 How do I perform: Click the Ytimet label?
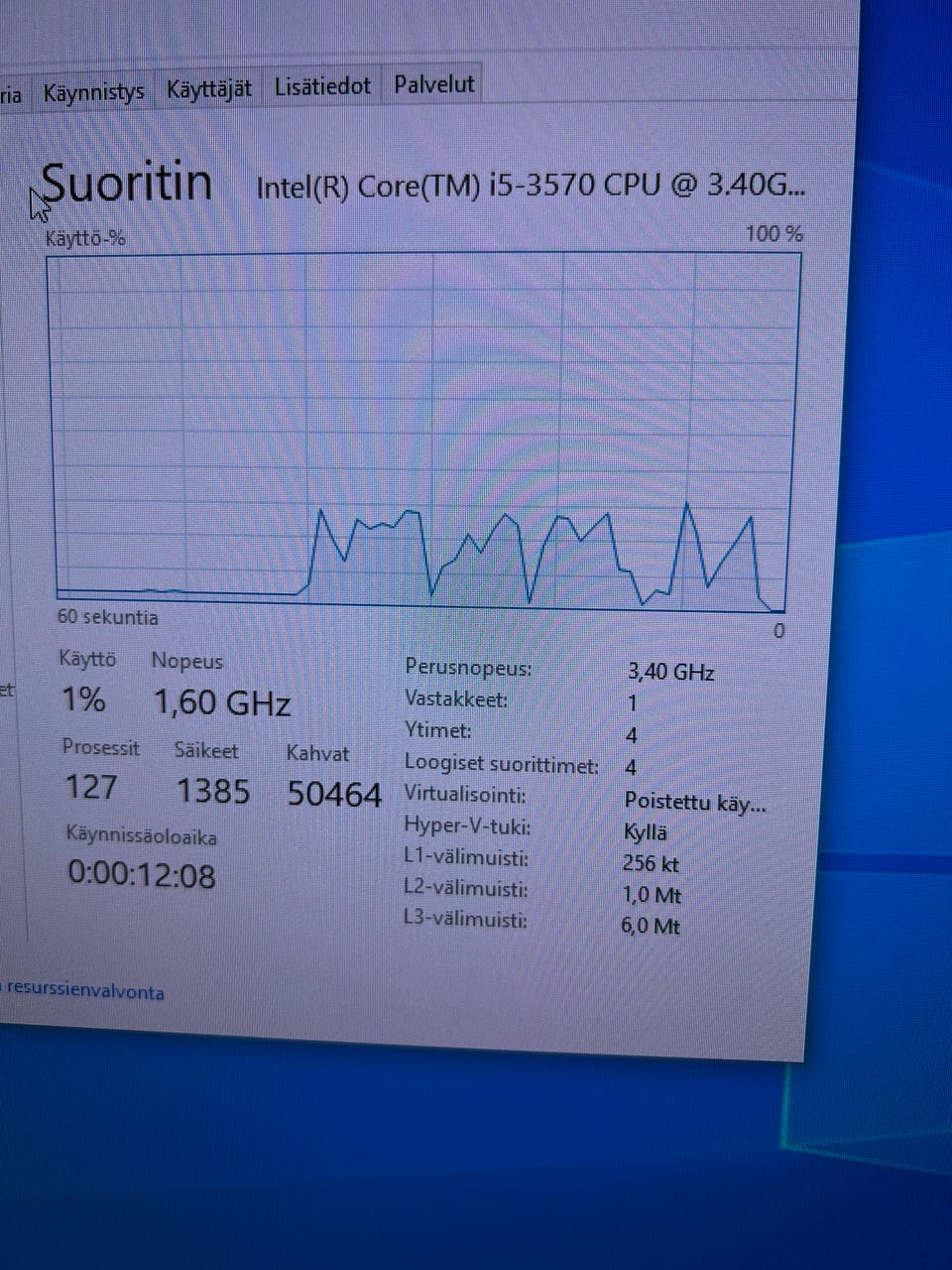click(438, 731)
